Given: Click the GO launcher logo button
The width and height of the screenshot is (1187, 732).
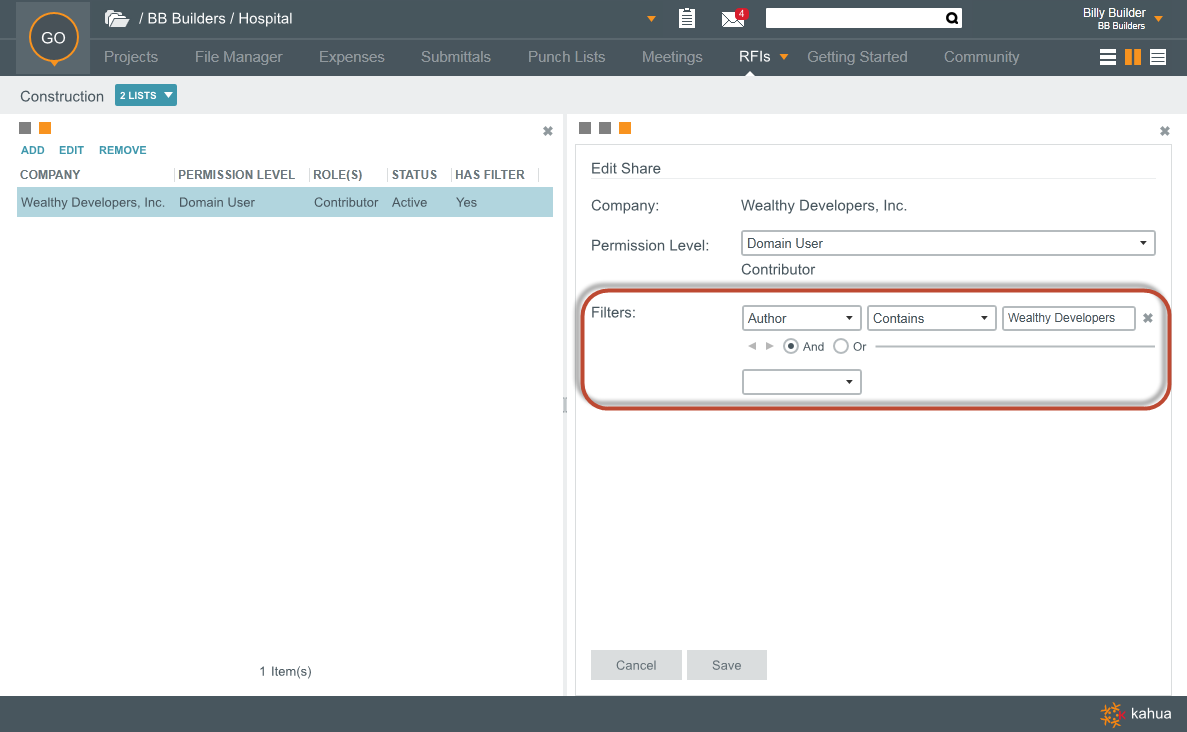Looking at the screenshot, I should pos(53,38).
